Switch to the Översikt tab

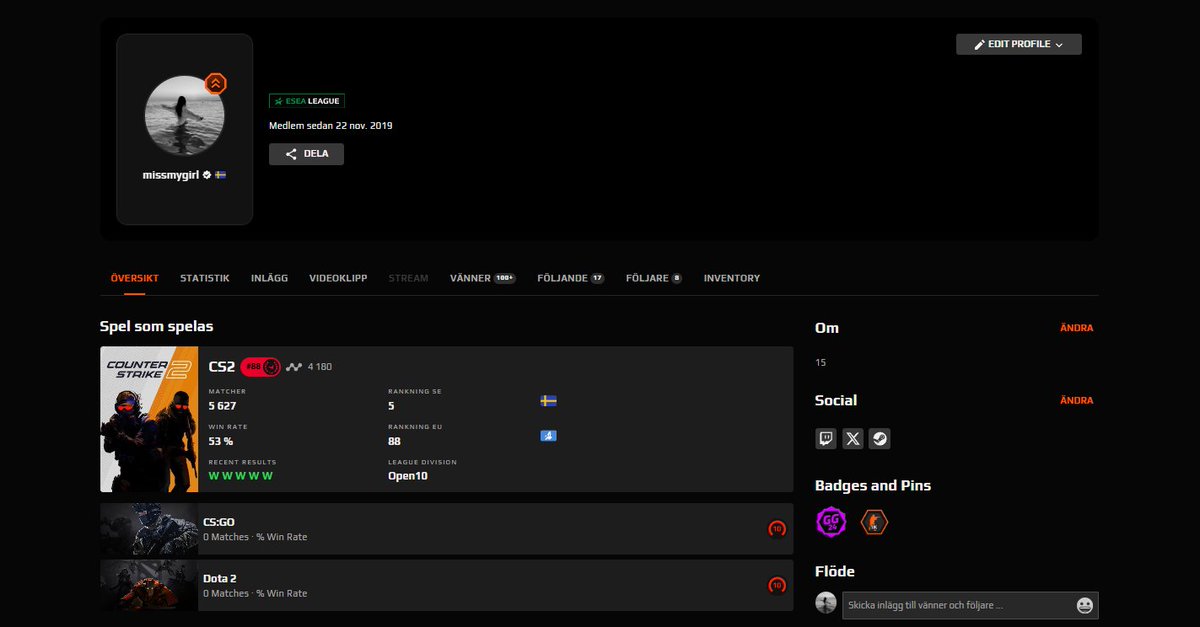coord(134,278)
